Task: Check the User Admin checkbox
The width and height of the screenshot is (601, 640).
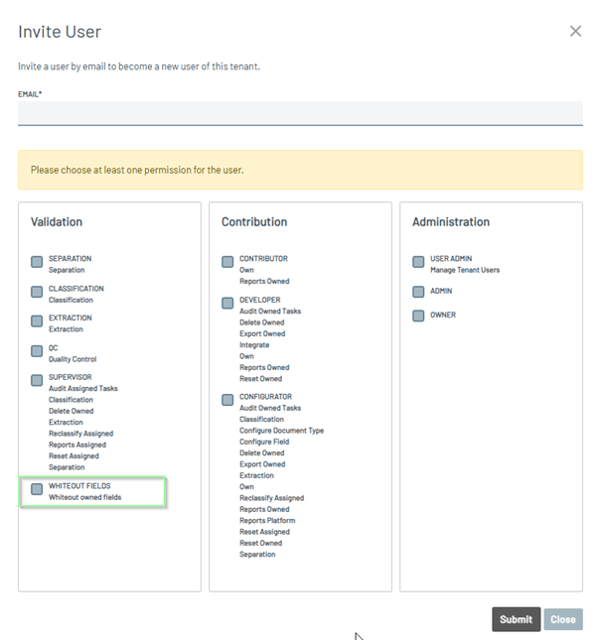Action: pos(419,262)
